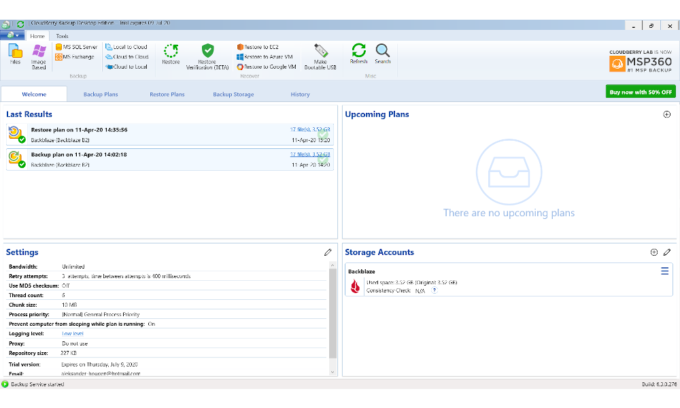Click the Refresh ribbon icon
The width and height of the screenshot is (680, 408).
pos(359,54)
